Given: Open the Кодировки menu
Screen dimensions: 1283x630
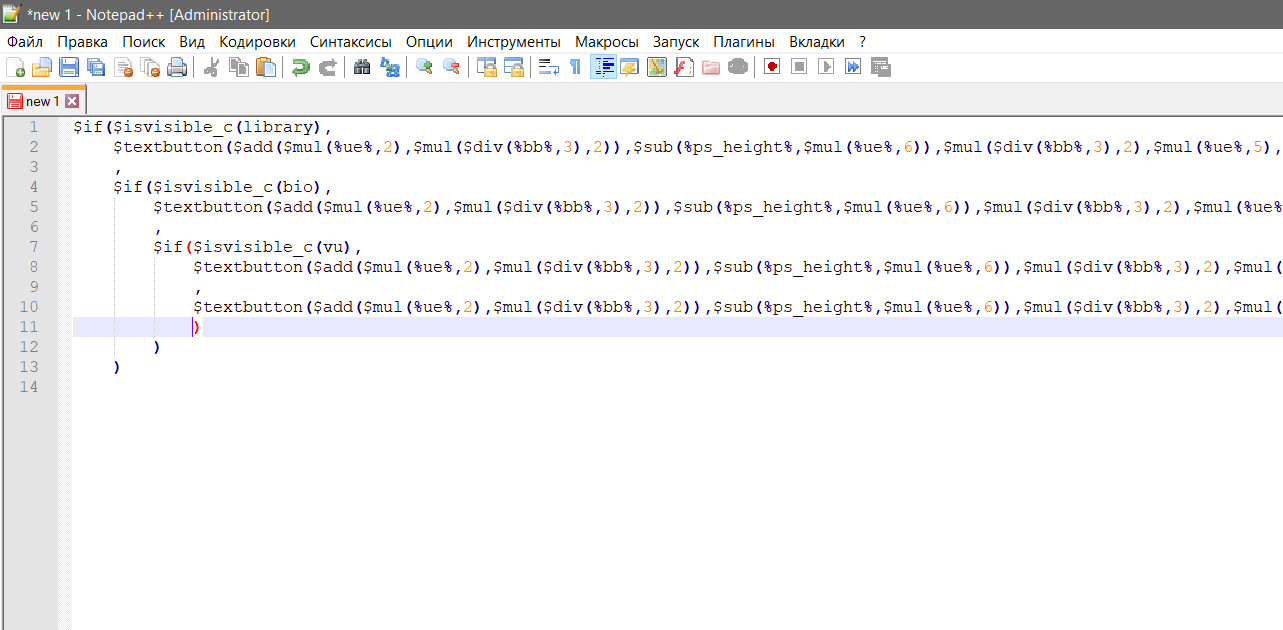Looking at the screenshot, I should pos(257,42).
